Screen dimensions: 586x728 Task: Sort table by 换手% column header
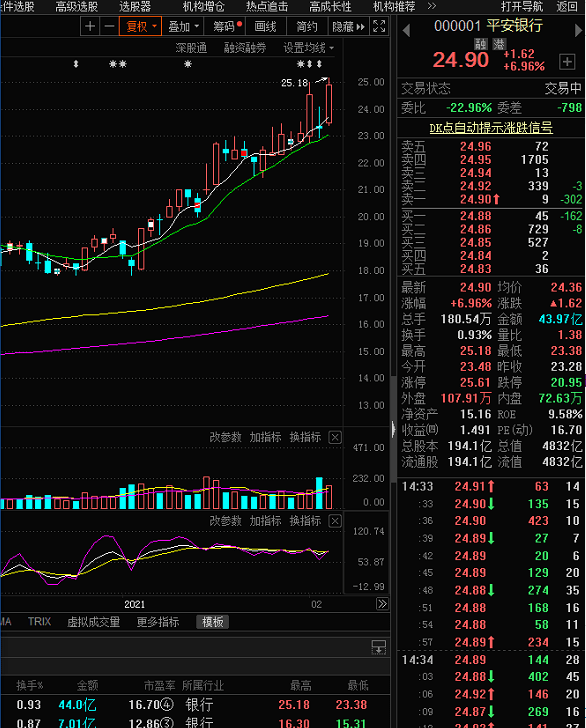coord(30,685)
